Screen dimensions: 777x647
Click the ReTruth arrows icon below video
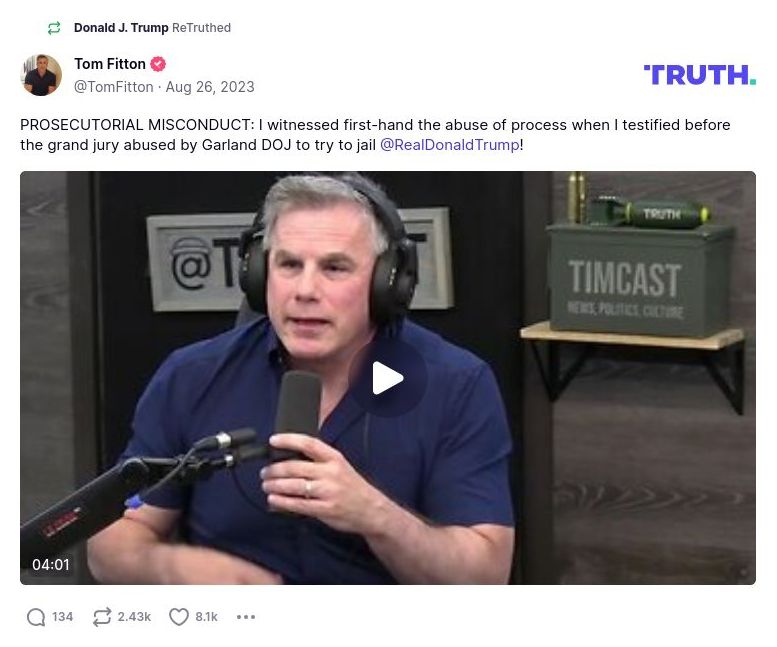pos(102,617)
